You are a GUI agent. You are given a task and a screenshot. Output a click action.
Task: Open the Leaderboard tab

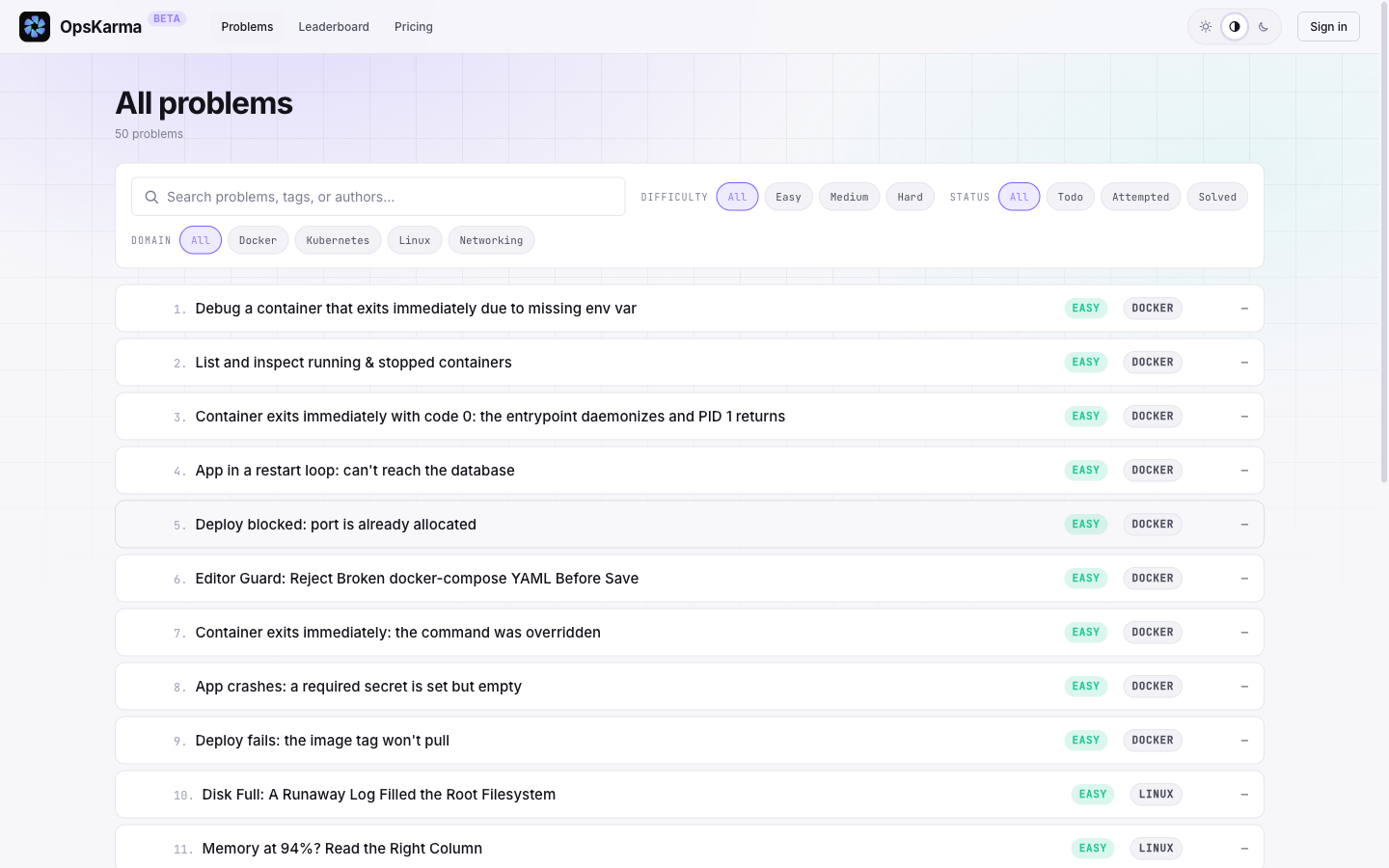click(x=334, y=27)
